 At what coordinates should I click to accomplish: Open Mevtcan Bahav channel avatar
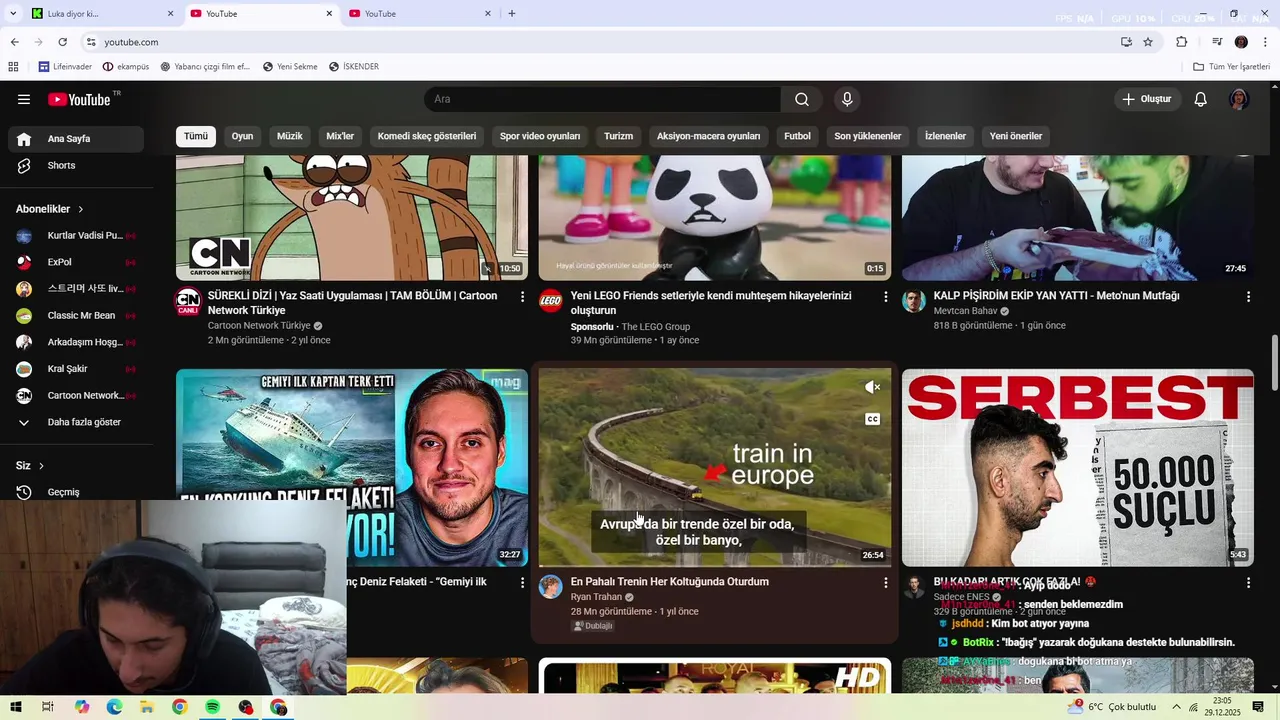(914, 301)
